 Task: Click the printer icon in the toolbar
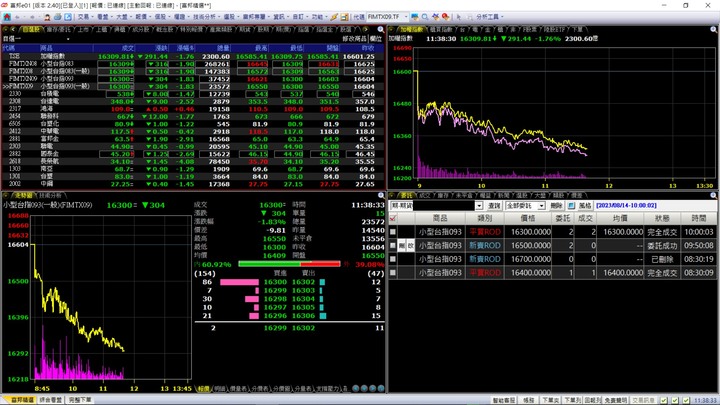[57, 17]
